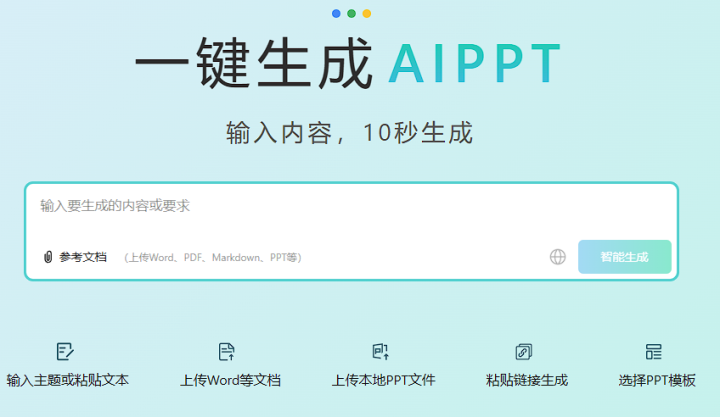Click the upload formats hint text (上传Word、PDF...)
This screenshot has width=720, height=417.
(x=213, y=257)
